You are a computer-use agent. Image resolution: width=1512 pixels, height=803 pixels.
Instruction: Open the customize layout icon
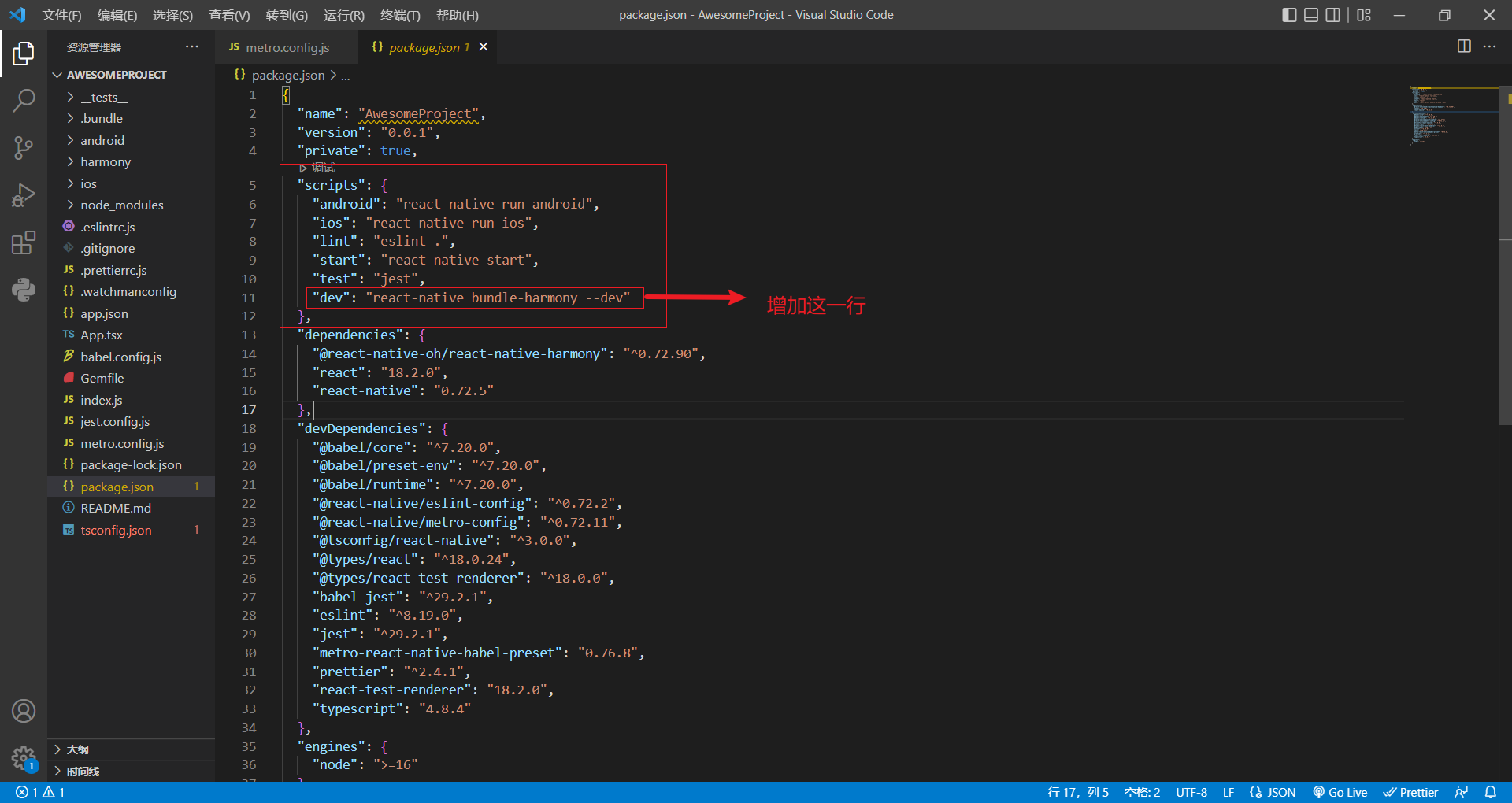pos(1364,15)
